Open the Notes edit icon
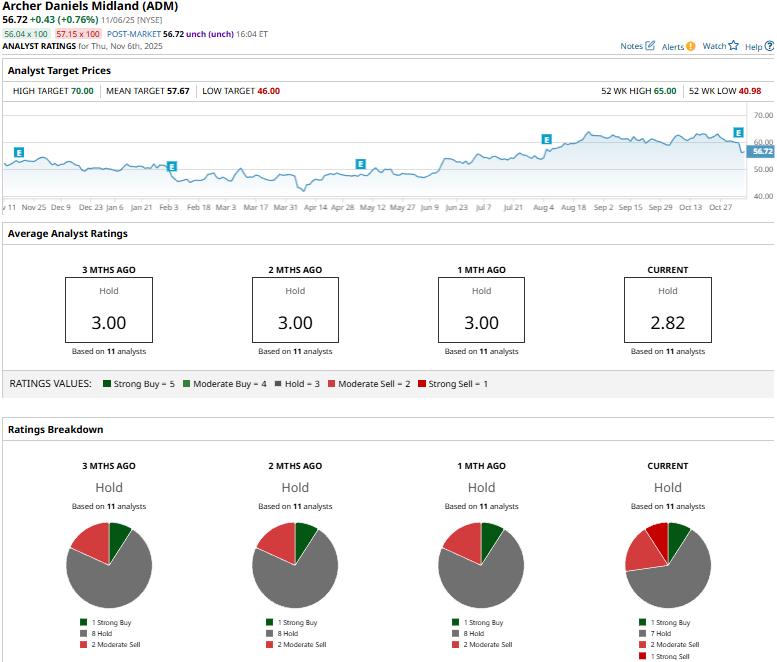777x662 pixels. tap(651, 46)
